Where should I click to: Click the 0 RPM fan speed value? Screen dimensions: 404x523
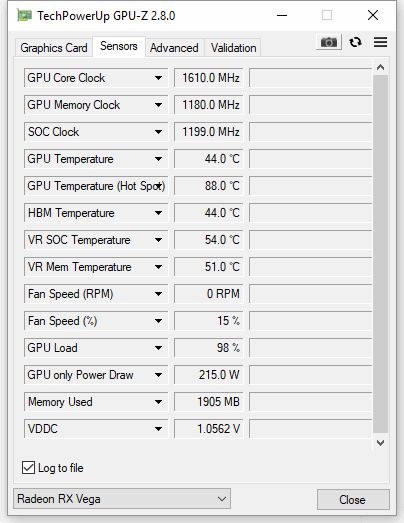click(x=209, y=294)
